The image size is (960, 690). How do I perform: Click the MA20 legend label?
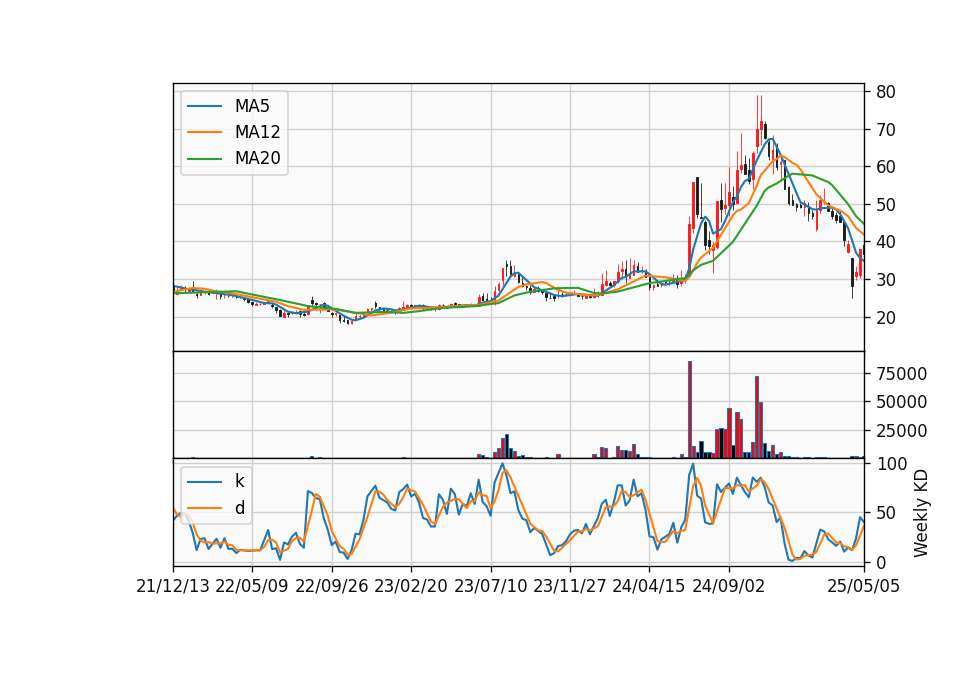click(257, 158)
